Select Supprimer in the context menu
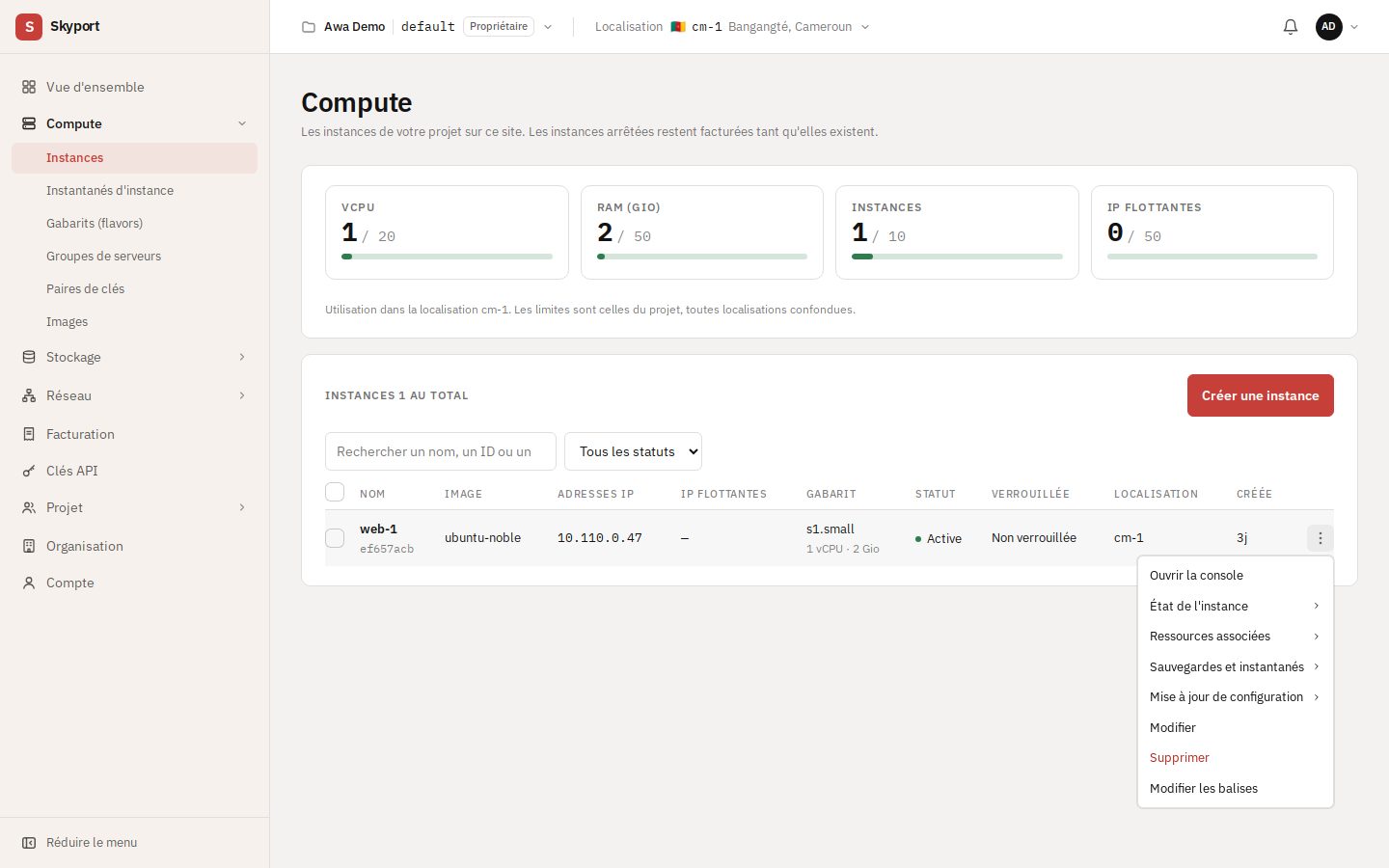This screenshot has width=1389, height=868. tap(1236, 757)
